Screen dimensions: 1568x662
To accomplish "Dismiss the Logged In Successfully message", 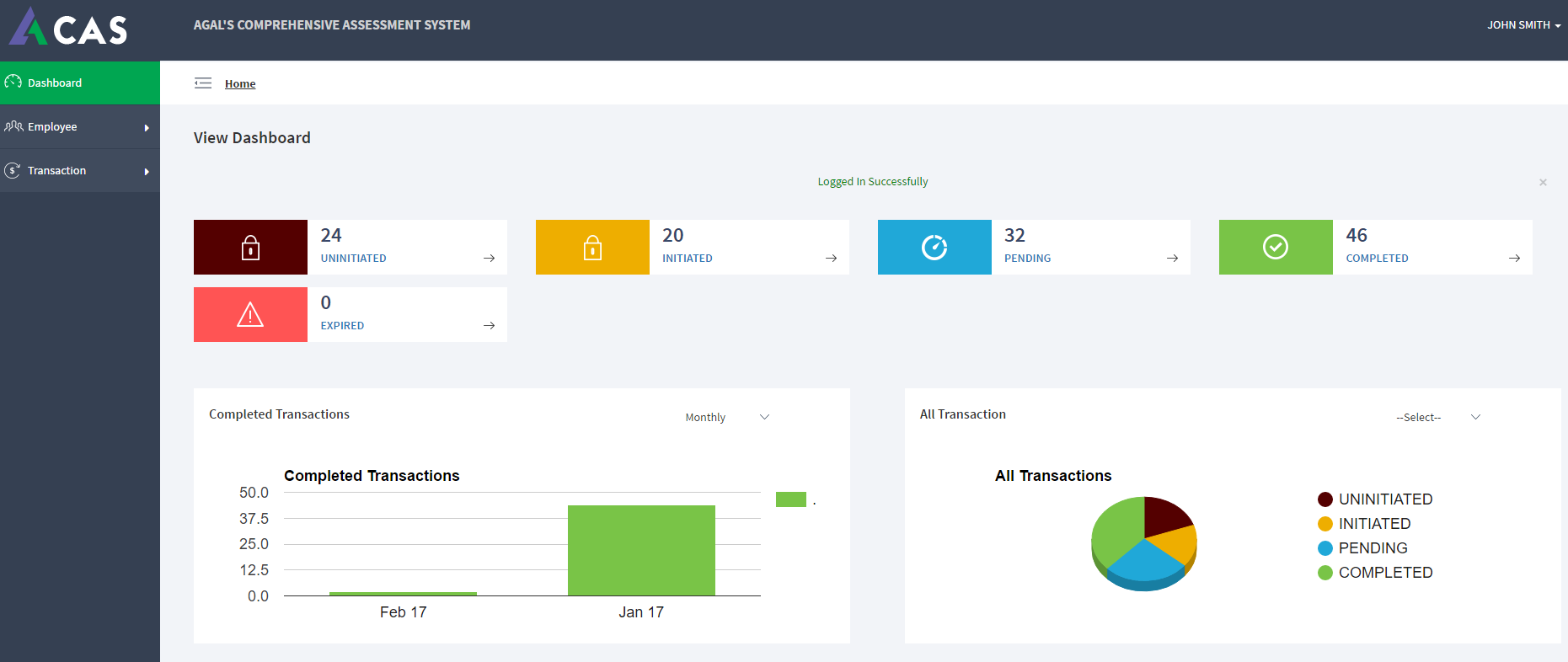I will click(1543, 182).
